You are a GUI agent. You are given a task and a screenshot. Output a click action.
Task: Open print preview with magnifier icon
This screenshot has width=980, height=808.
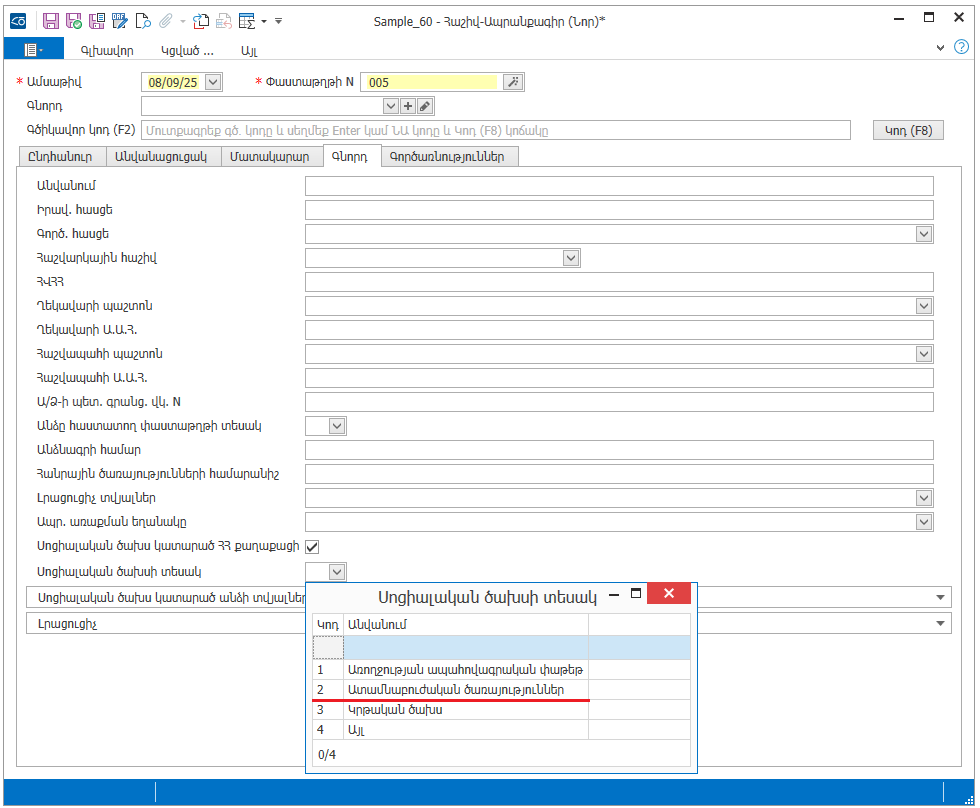tap(143, 20)
